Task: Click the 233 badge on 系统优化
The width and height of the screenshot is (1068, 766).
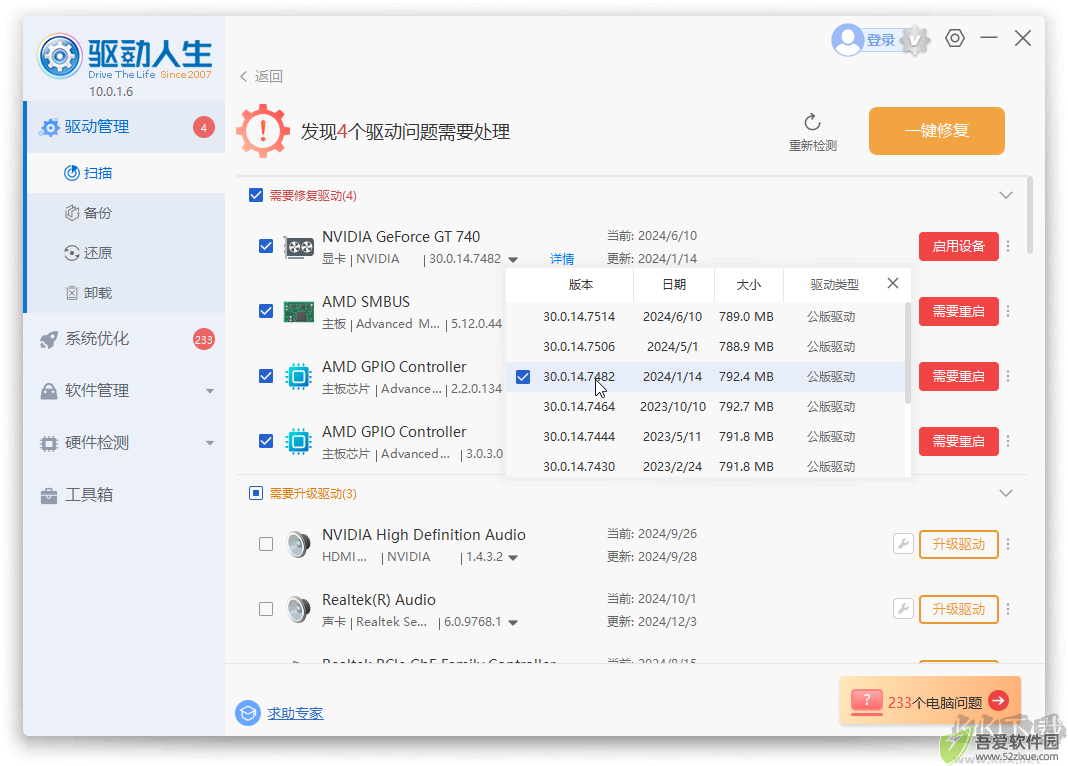Action: coord(204,339)
